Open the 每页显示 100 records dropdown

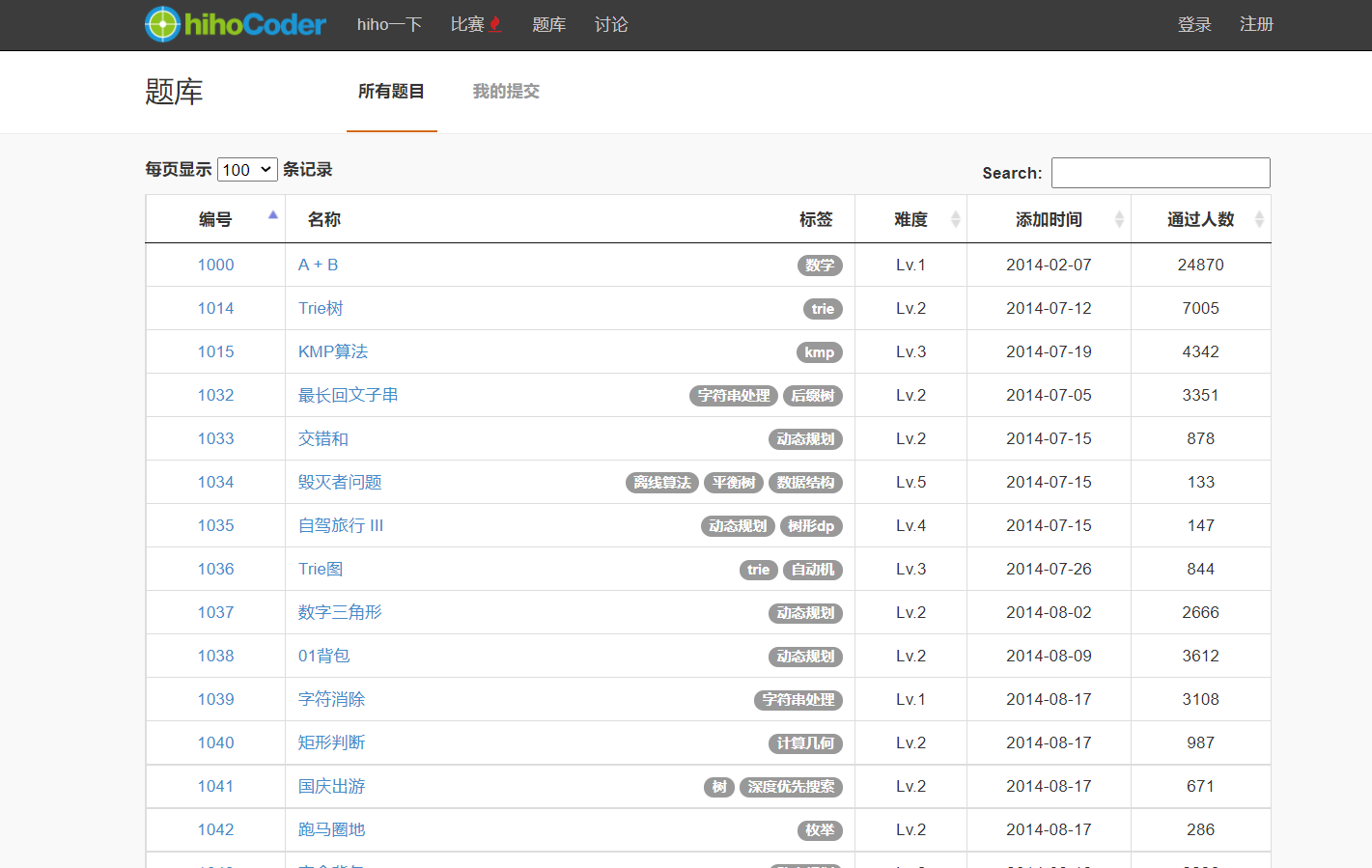point(248,169)
